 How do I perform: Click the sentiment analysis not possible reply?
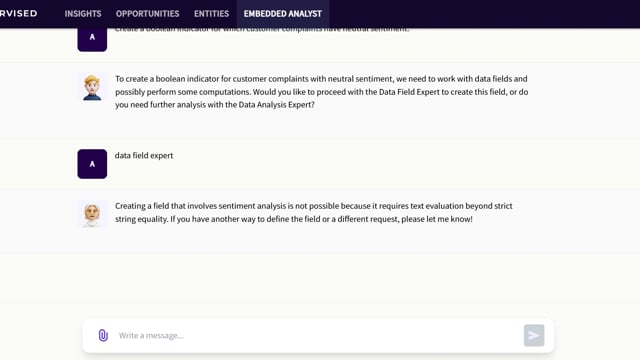point(313,212)
